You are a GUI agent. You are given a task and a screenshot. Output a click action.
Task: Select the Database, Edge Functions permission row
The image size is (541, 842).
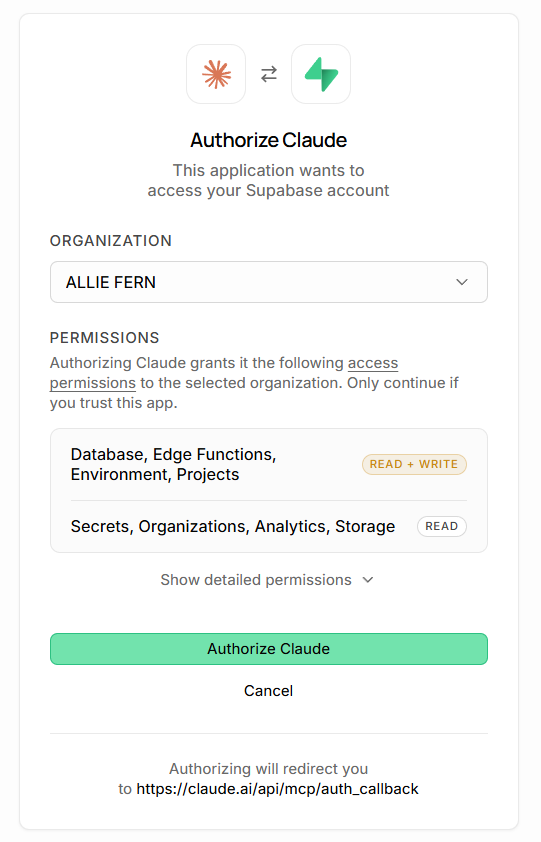coord(269,464)
